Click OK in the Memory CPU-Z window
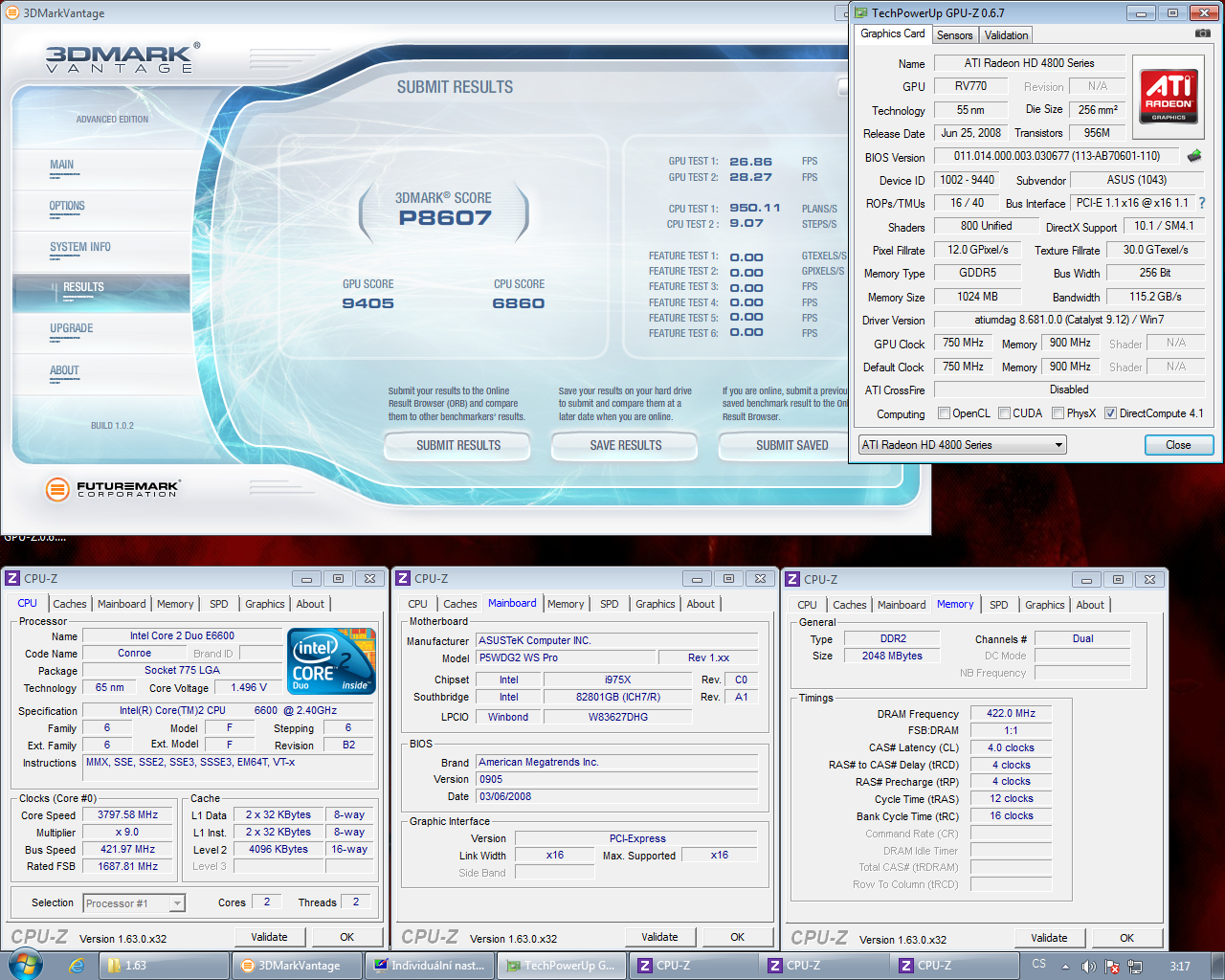 click(x=1127, y=938)
